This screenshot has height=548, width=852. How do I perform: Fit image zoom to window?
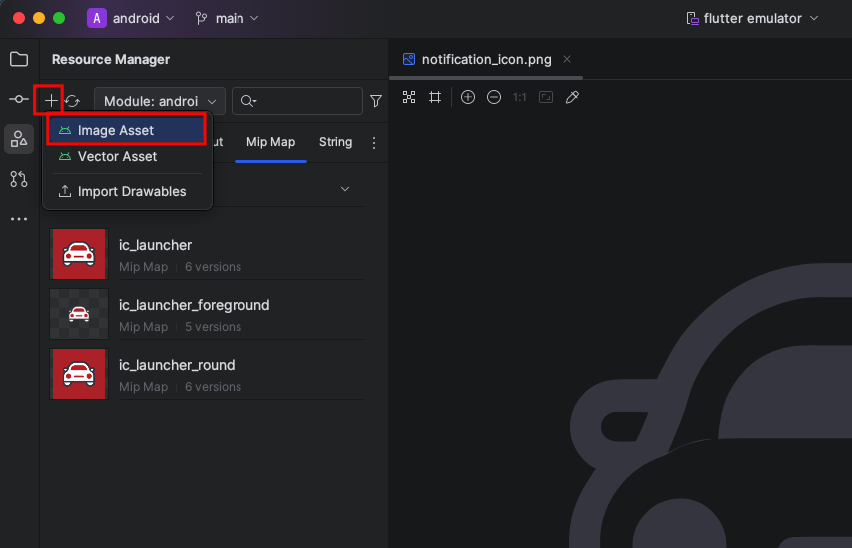click(546, 97)
